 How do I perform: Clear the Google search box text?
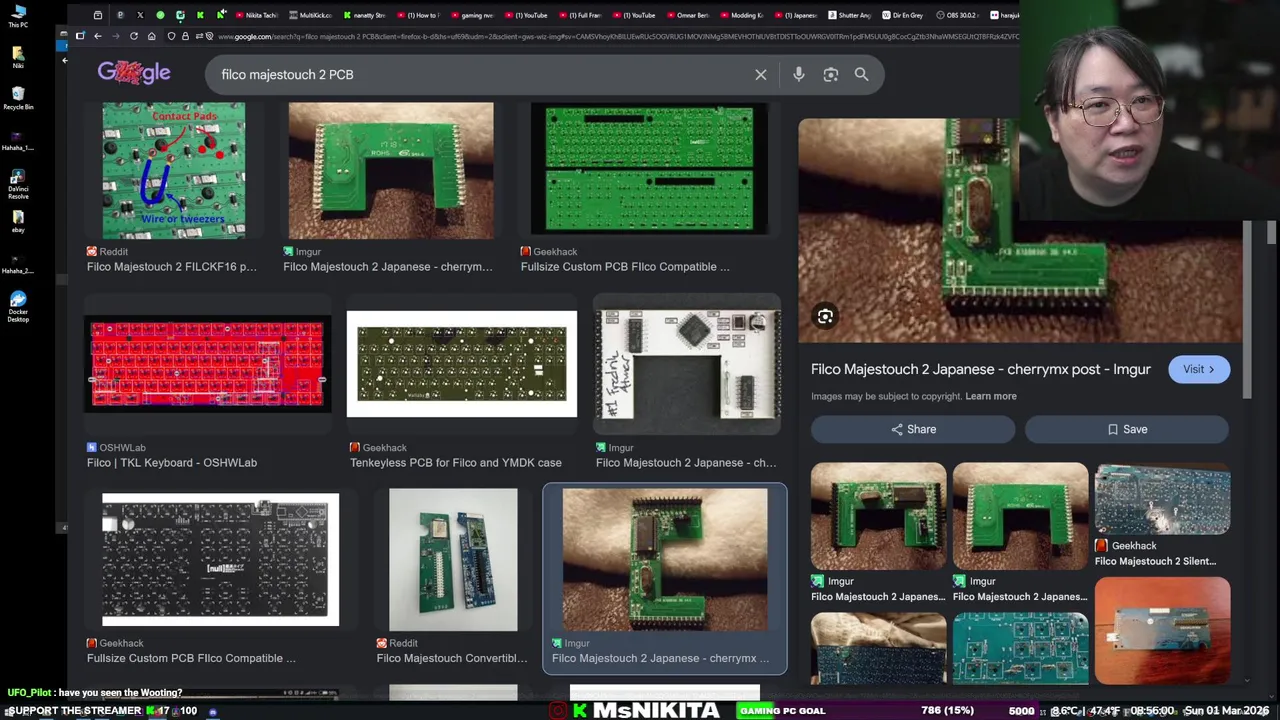click(x=761, y=74)
